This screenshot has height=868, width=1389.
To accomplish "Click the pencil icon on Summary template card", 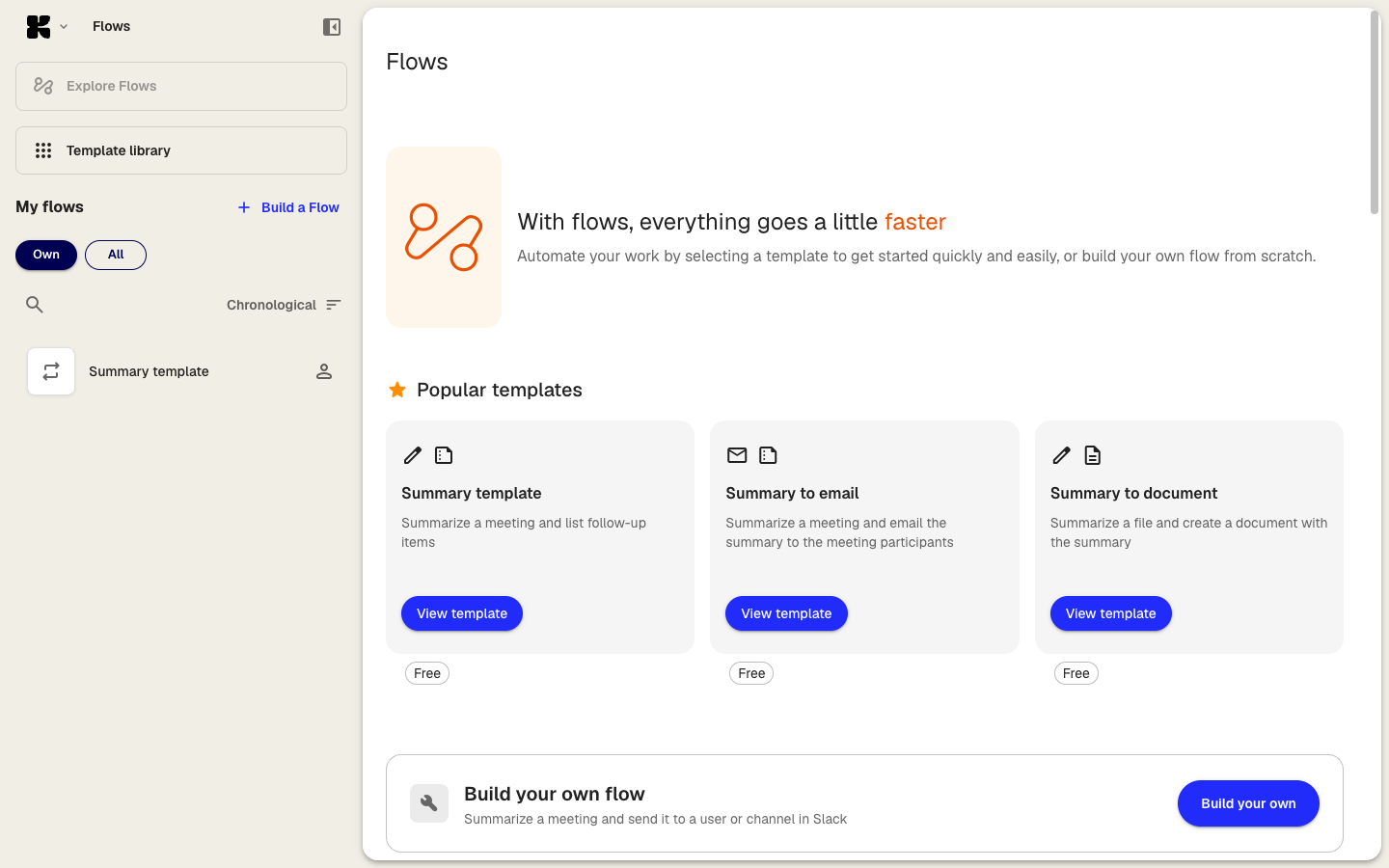I will click(x=413, y=455).
